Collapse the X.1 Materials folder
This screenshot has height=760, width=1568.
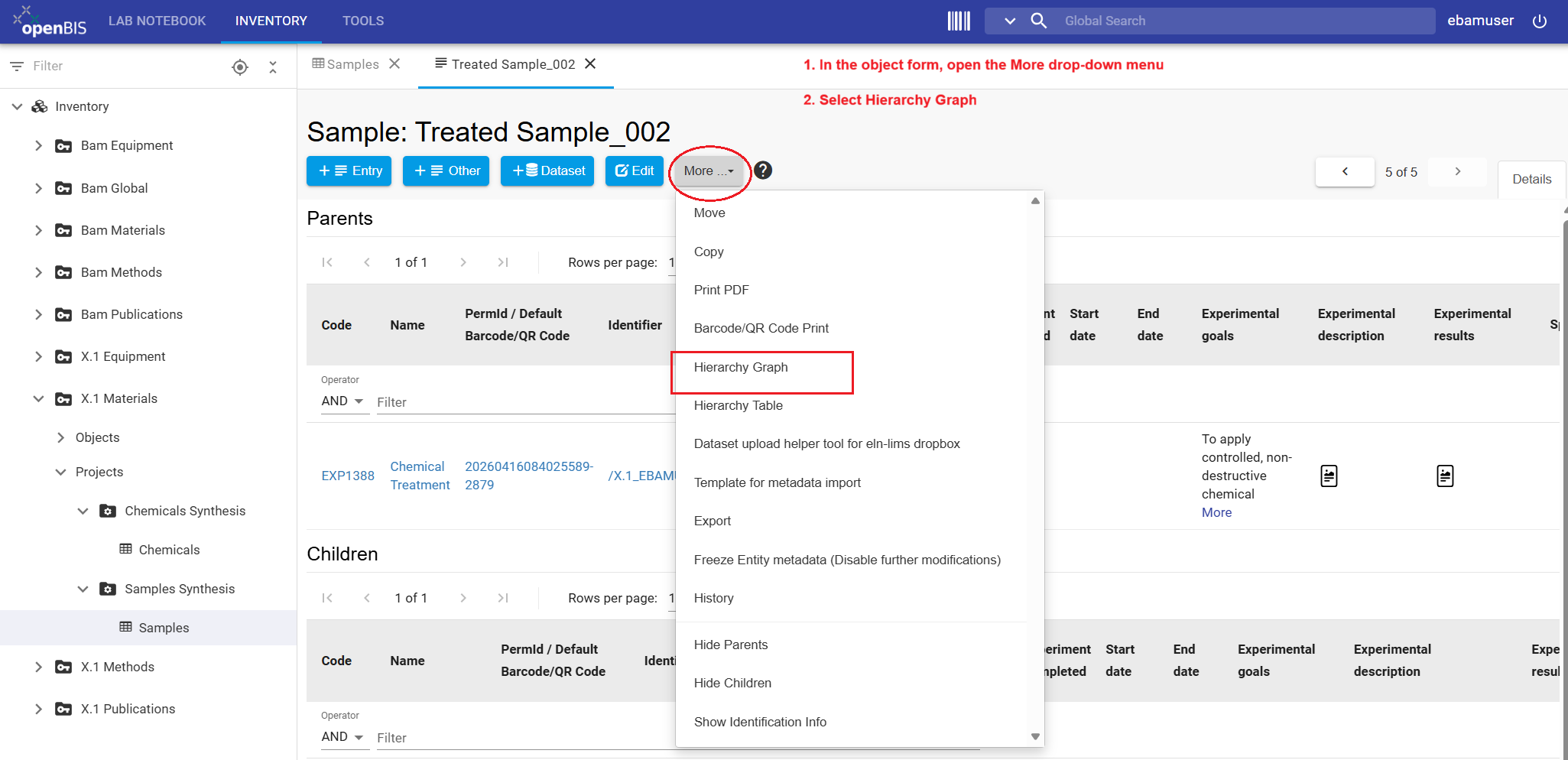click(38, 398)
